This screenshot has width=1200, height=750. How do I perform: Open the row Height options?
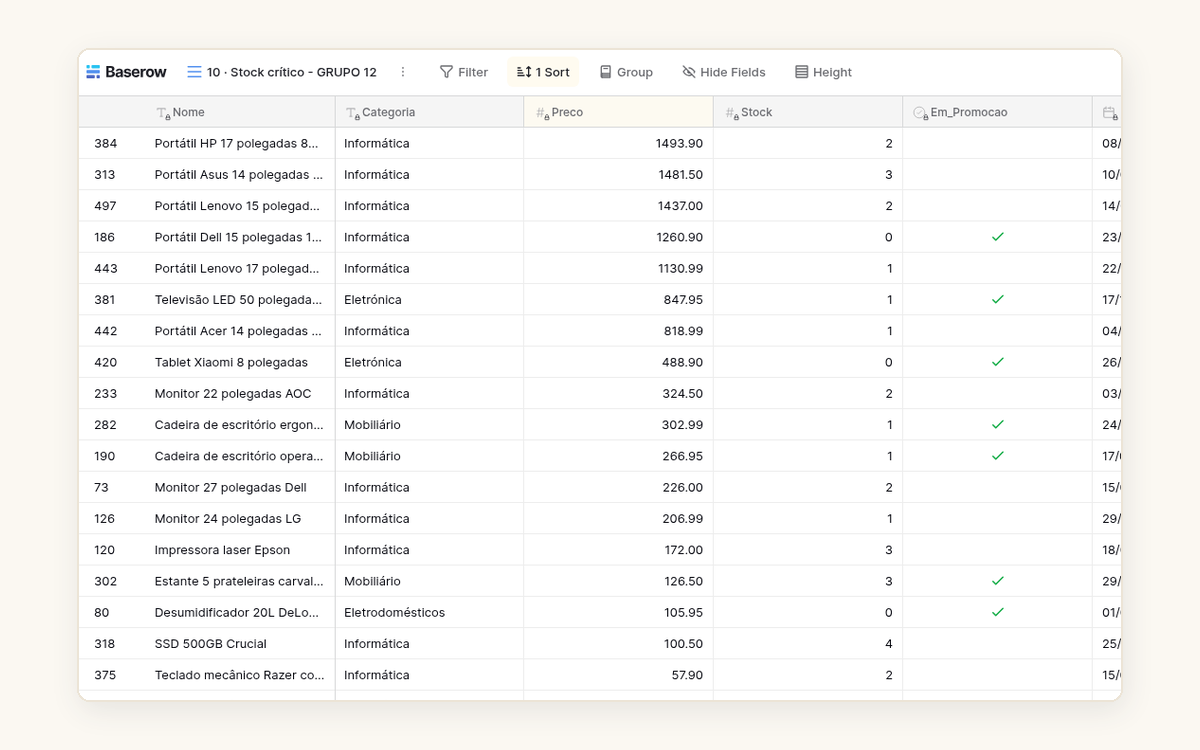[x=823, y=72]
